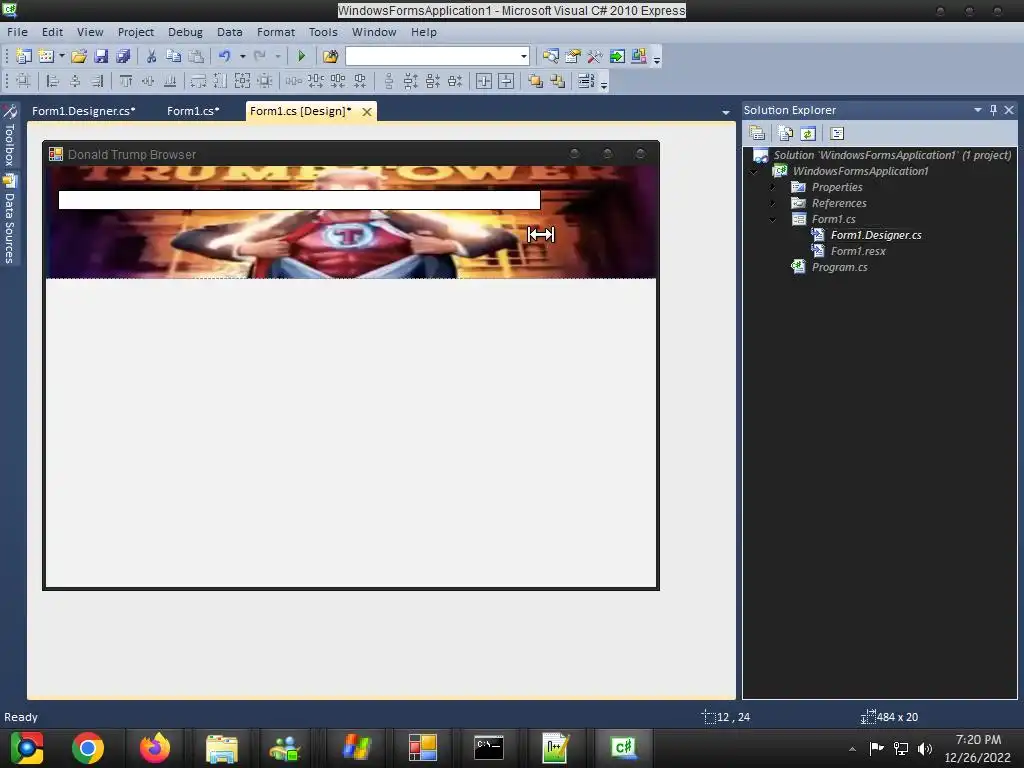Switch to the Form1.Designer.cs tab
The height and width of the screenshot is (768, 1024).
(84, 111)
